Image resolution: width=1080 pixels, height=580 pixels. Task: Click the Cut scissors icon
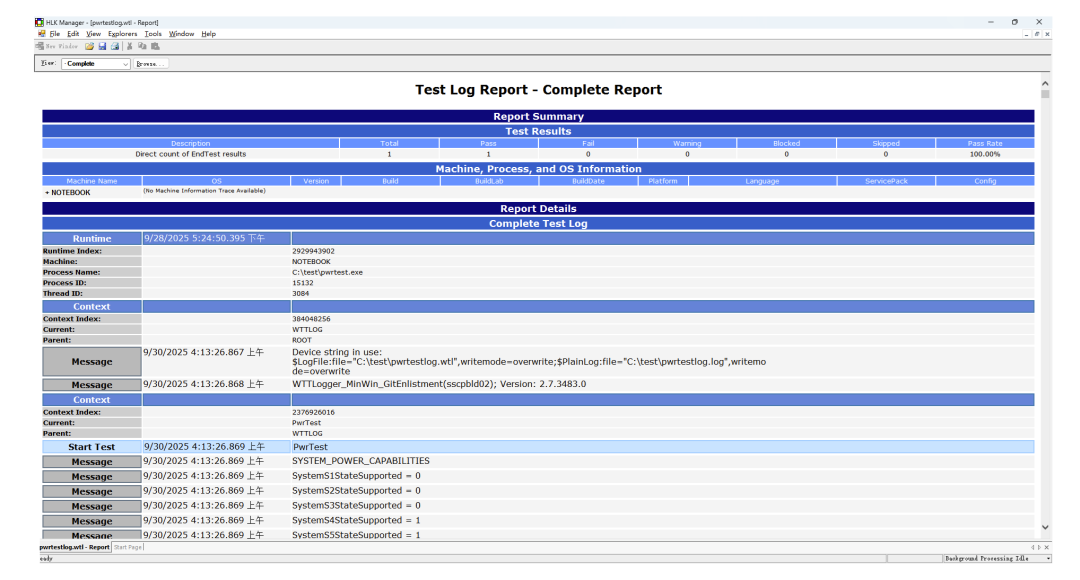pos(129,46)
